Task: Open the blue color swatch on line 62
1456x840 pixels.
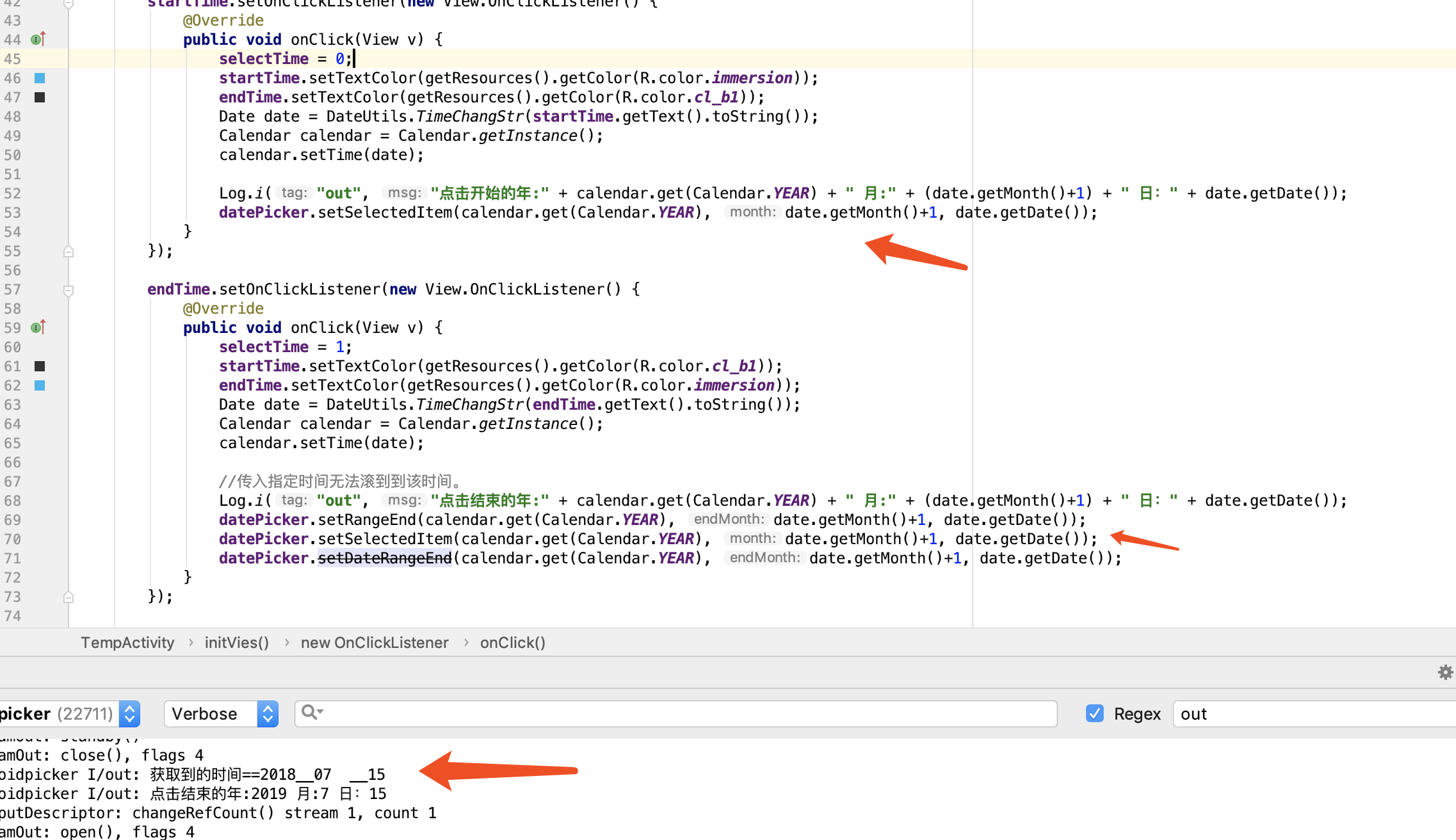Action: [x=40, y=385]
